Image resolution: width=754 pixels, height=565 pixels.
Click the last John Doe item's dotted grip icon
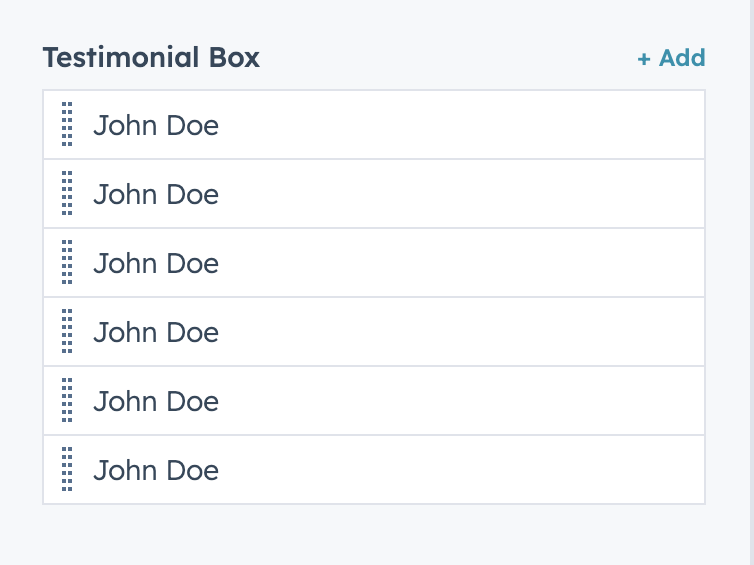67,470
